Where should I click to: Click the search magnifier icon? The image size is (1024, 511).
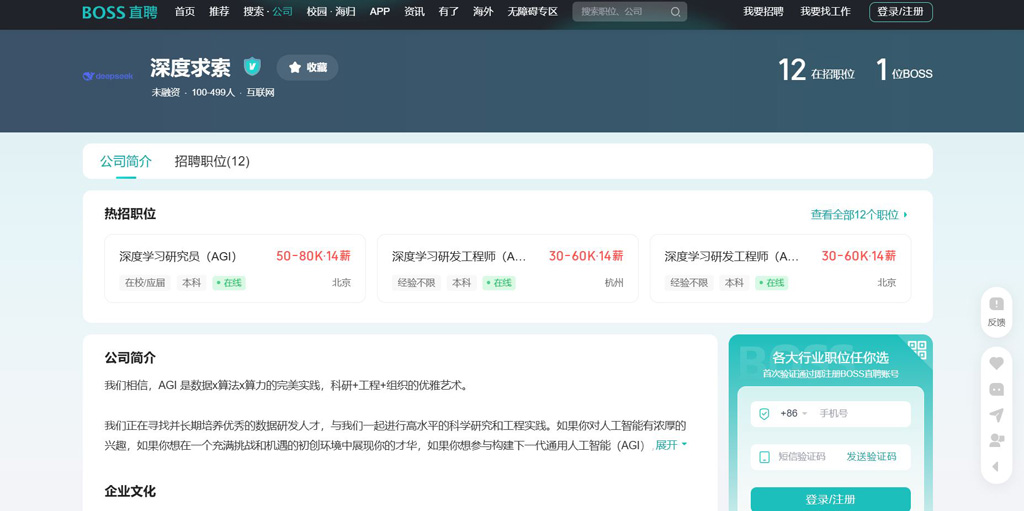[x=675, y=12]
